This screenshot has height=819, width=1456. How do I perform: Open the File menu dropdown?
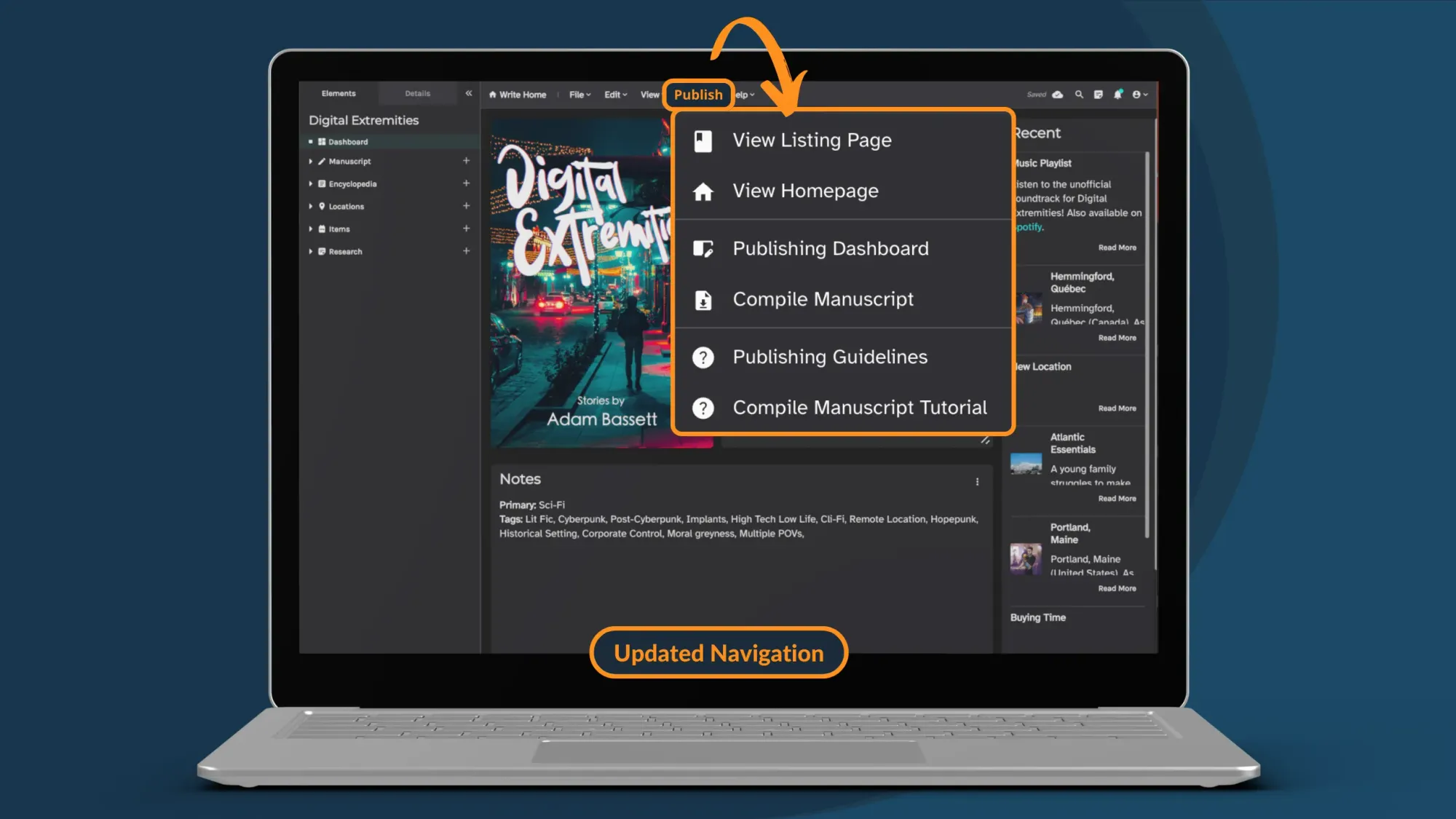(x=579, y=94)
